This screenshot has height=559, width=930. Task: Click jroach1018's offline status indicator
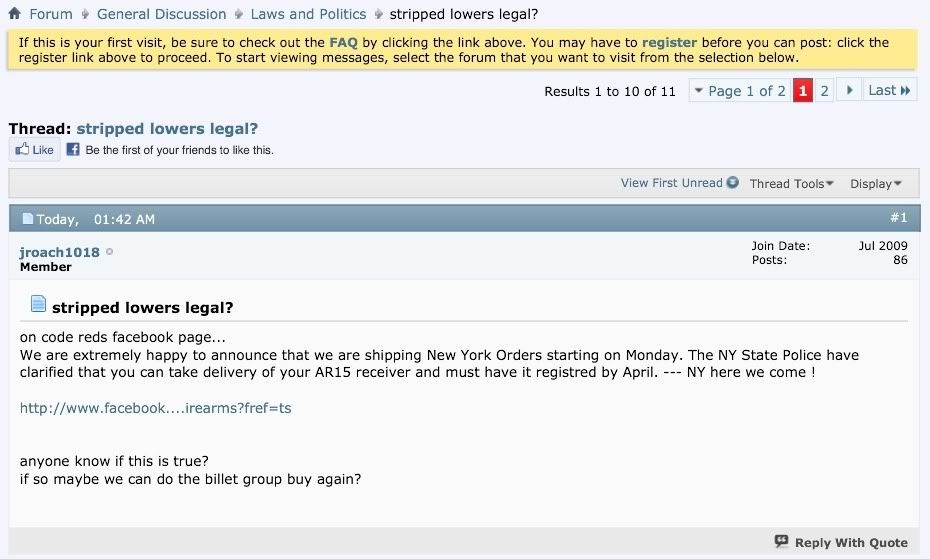click(x=110, y=252)
